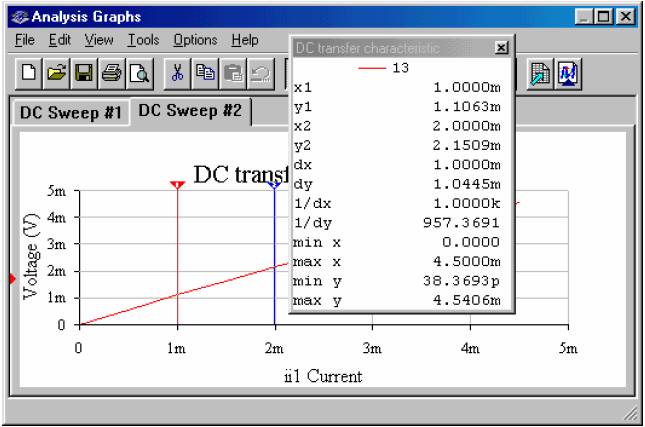
Task: Click the y1 value 1.1063m
Action: (x=467, y=107)
